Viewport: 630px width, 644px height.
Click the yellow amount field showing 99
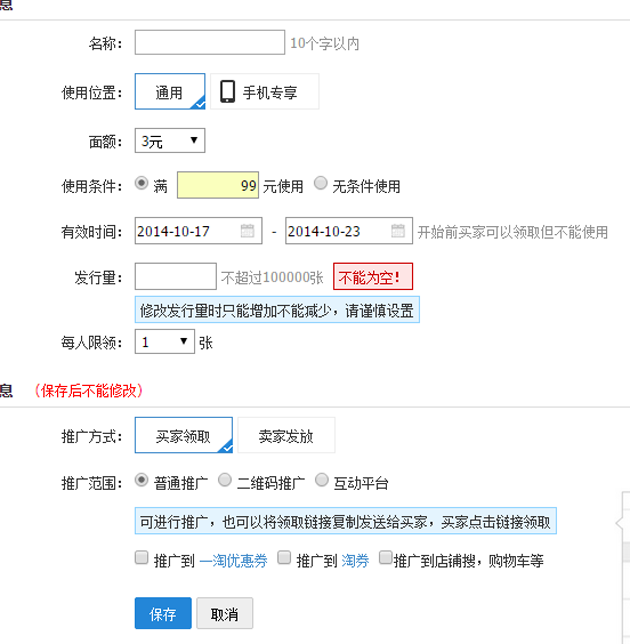tap(218, 185)
